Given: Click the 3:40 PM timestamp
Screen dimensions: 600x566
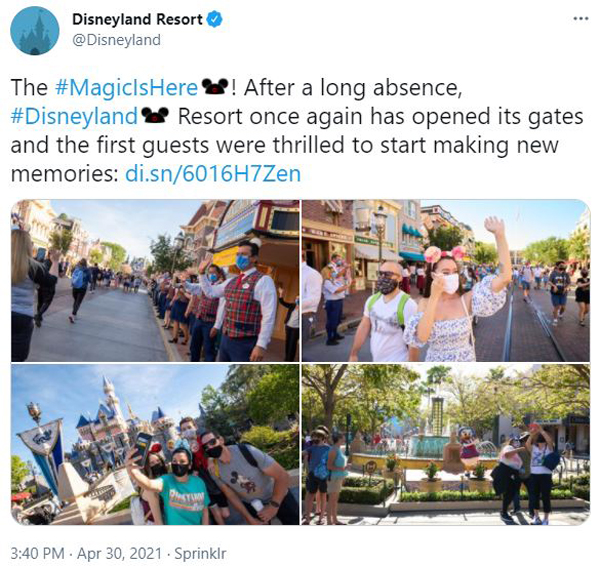Looking at the screenshot, I should tap(38, 553).
